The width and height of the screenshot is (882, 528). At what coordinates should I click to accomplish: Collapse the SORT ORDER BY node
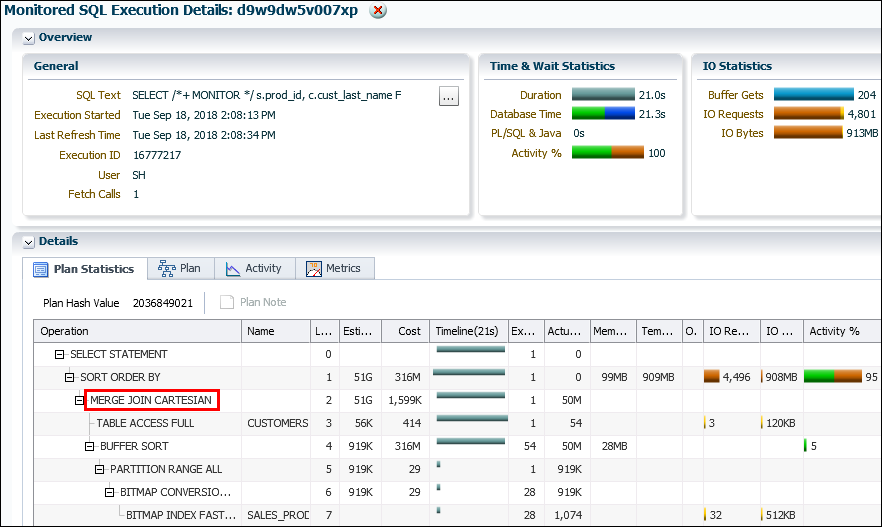[69, 377]
